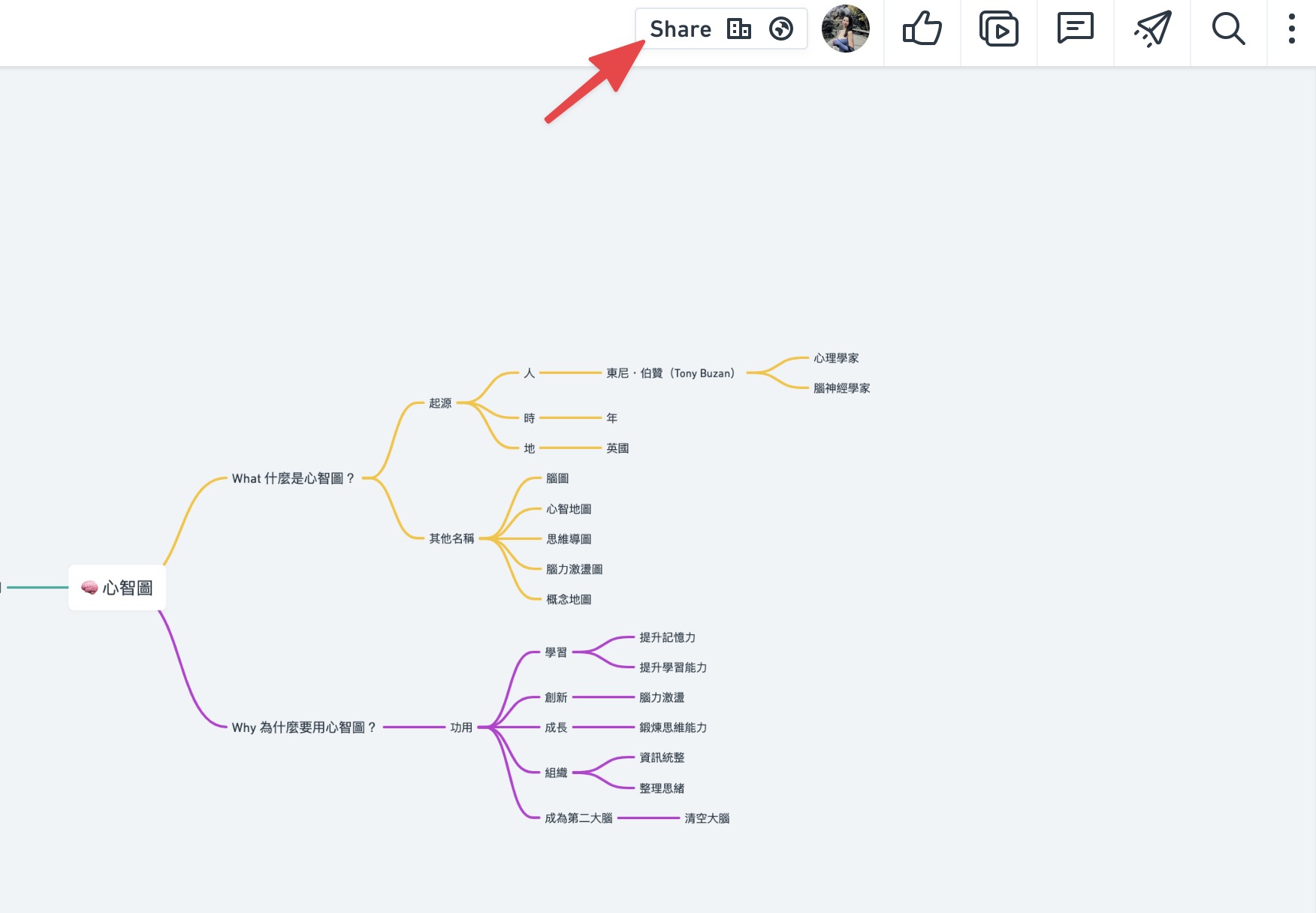
Task: Select the 功用 node
Action: click(x=461, y=728)
